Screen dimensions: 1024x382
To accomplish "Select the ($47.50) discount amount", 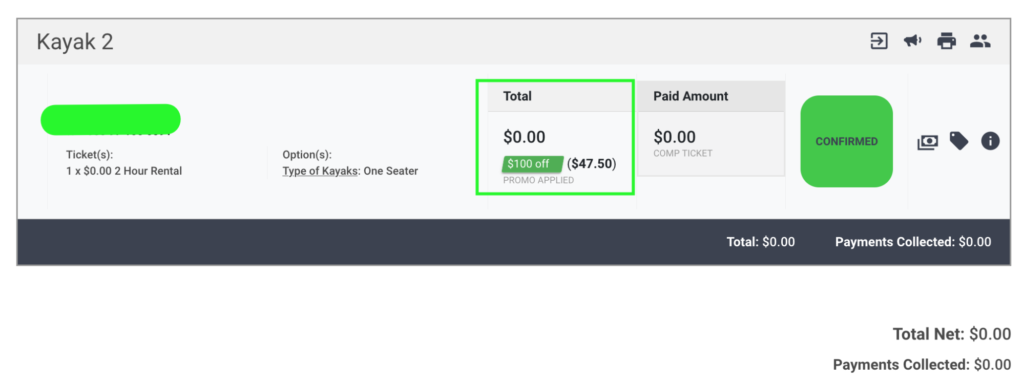I will point(592,163).
